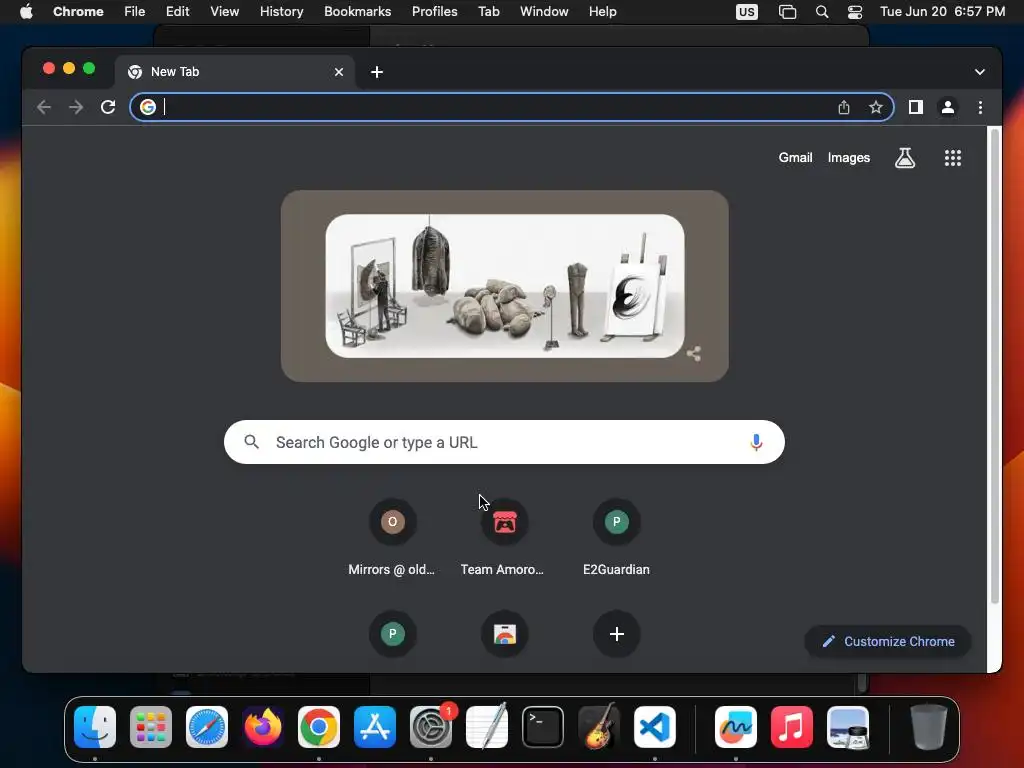Viewport: 1024px width, 768px height.
Task: Open the Images link
Action: click(x=848, y=157)
